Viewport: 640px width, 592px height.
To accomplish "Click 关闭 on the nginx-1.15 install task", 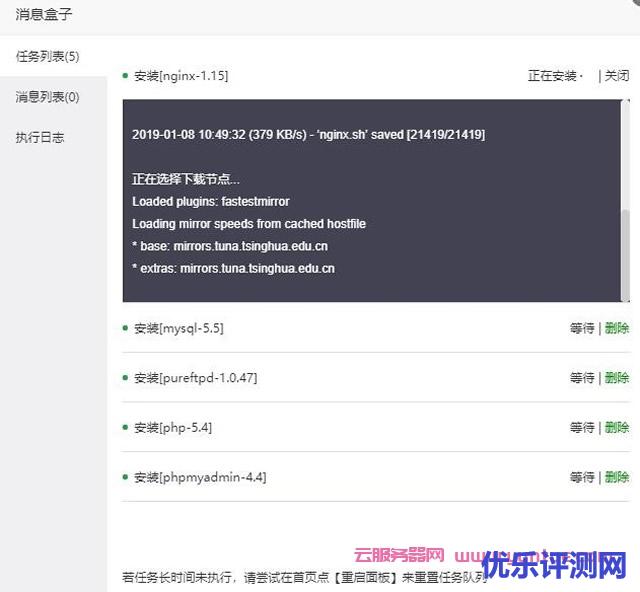I will pyautogui.click(x=617, y=76).
